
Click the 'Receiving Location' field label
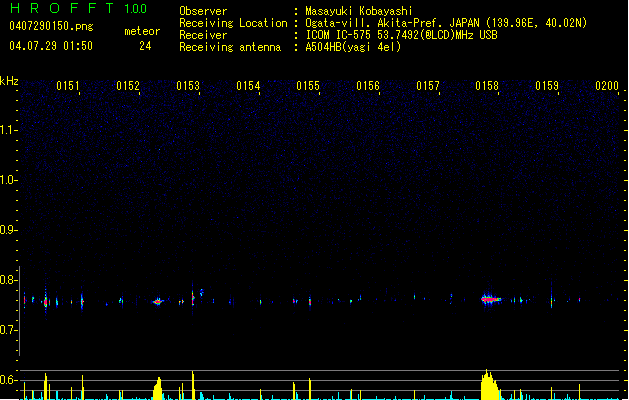tap(233, 23)
